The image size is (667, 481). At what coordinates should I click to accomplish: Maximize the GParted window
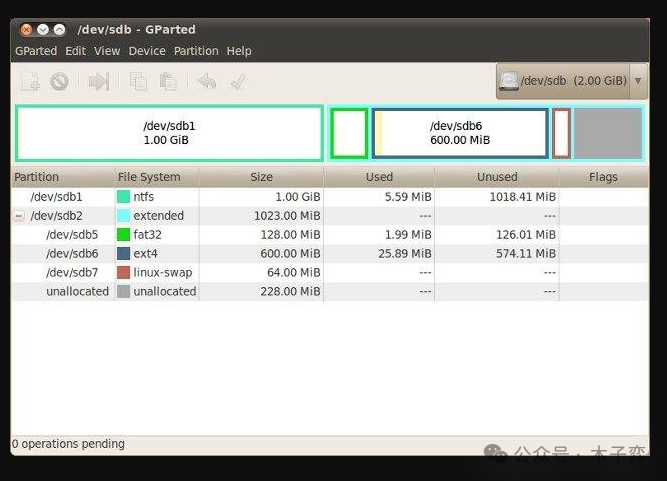click(60, 29)
